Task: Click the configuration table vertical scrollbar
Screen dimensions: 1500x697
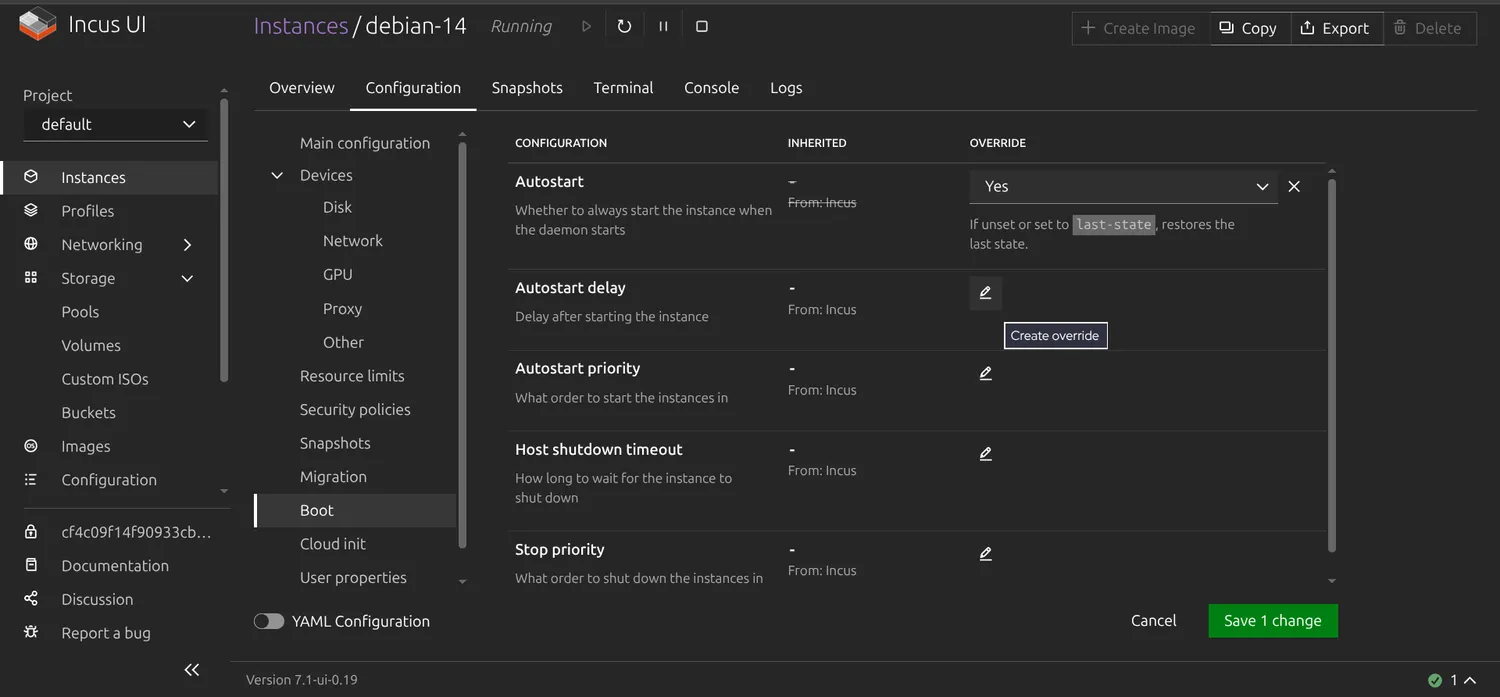Action: 1331,365
